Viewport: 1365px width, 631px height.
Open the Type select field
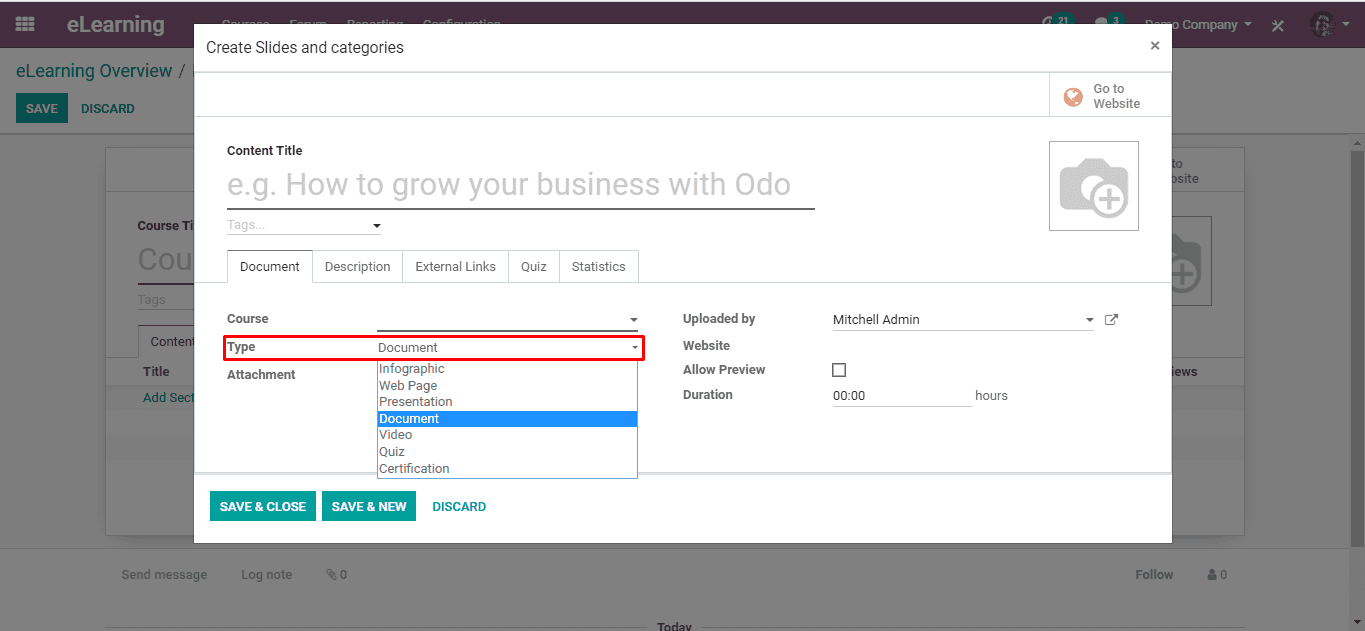508,348
